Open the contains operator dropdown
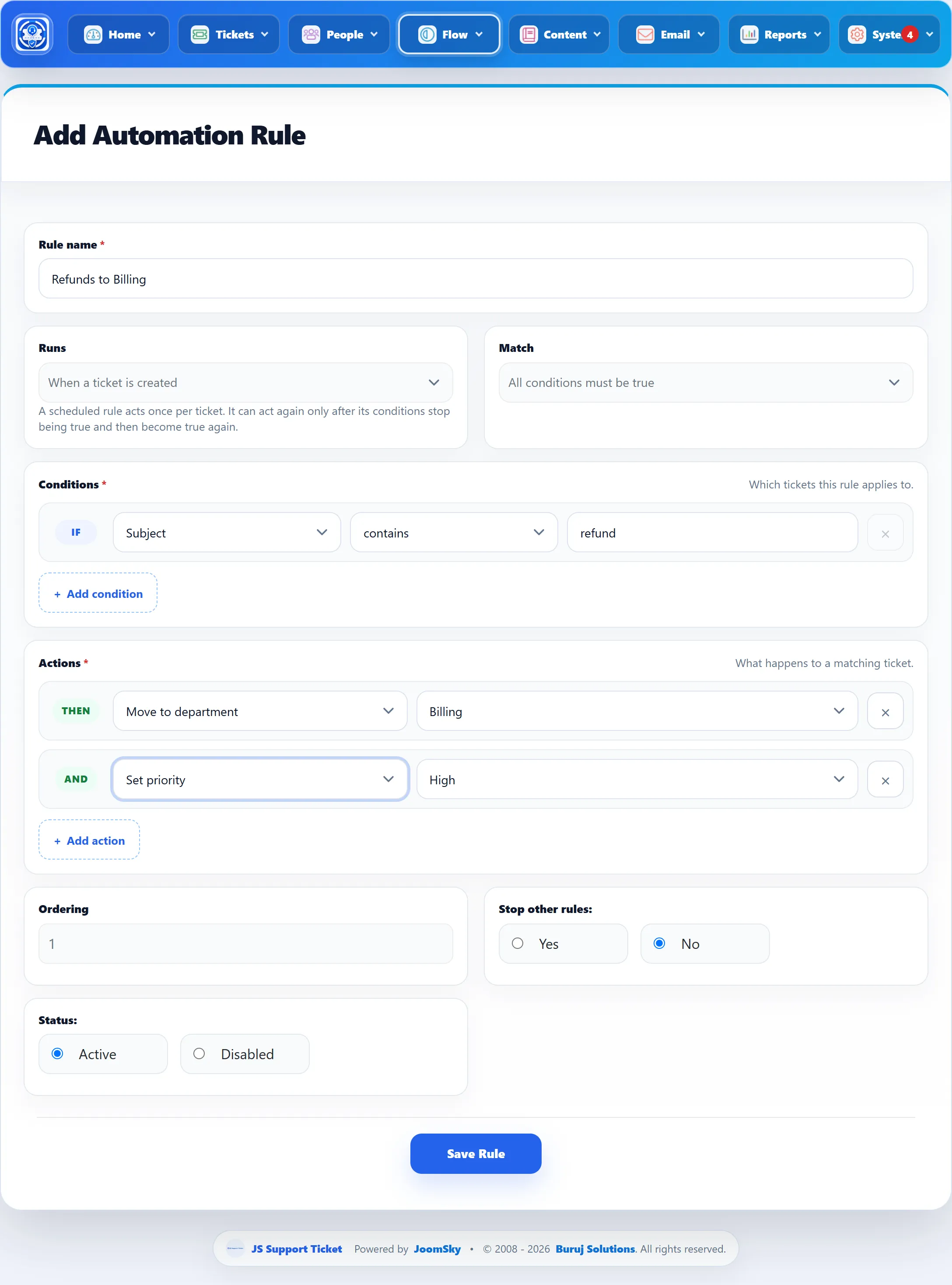Image resolution: width=952 pixels, height=1285 pixels. pyautogui.click(x=454, y=533)
